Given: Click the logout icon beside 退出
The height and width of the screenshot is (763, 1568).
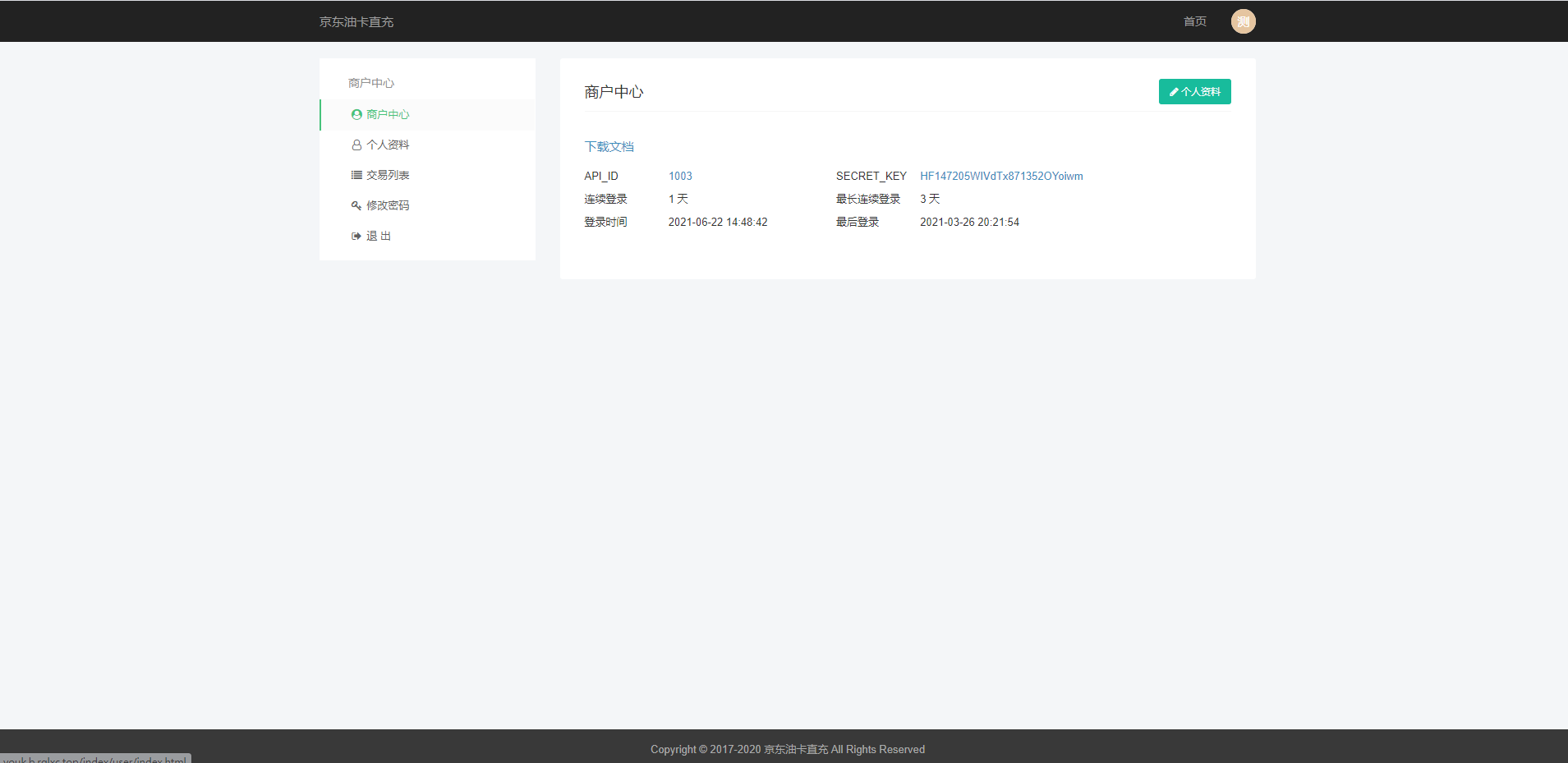Looking at the screenshot, I should (x=356, y=237).
